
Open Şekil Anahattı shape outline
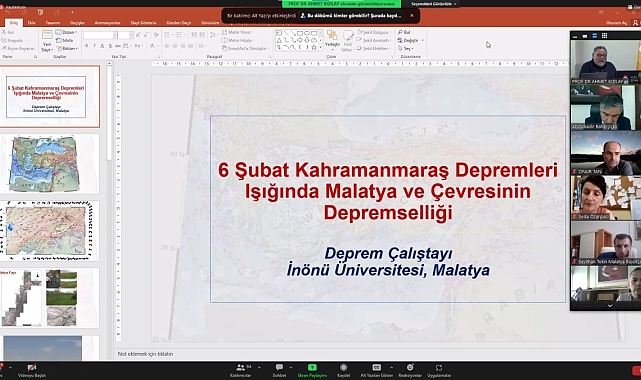click(x=374, y=40)
